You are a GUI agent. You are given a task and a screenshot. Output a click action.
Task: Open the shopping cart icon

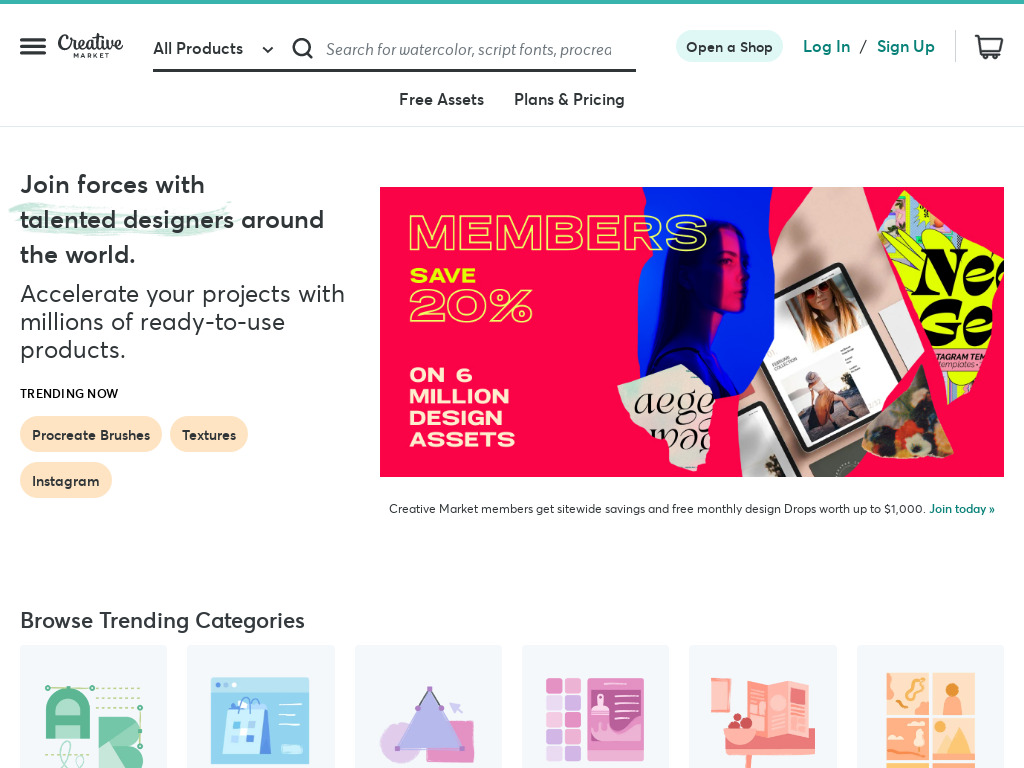[989, 47]
